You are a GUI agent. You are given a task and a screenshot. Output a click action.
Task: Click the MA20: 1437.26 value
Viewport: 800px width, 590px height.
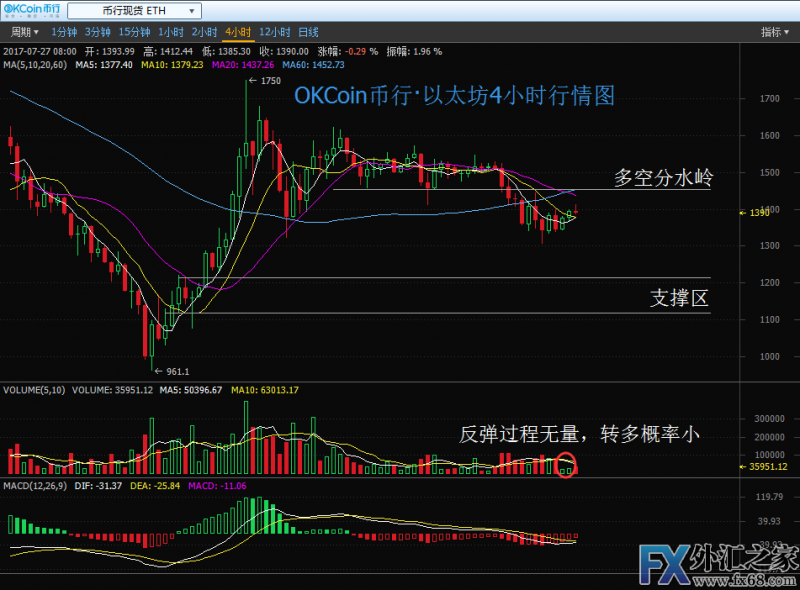[243, 65]
